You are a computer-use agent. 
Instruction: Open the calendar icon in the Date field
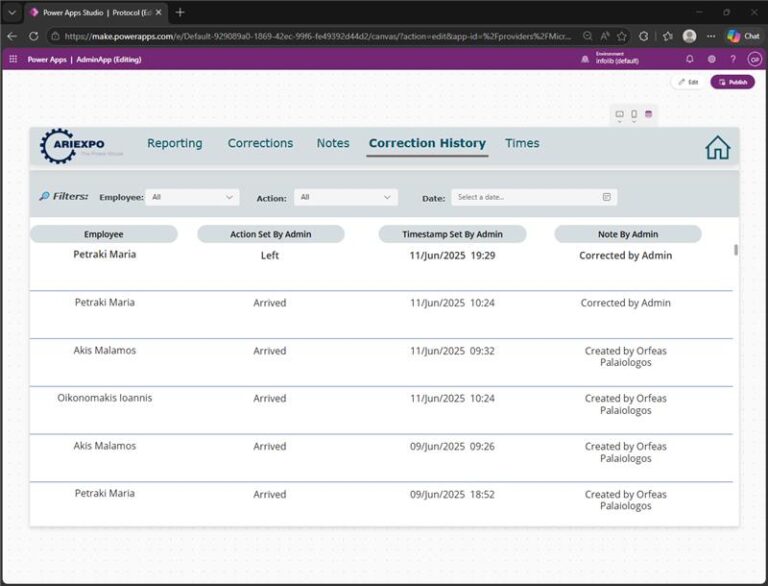606,197
